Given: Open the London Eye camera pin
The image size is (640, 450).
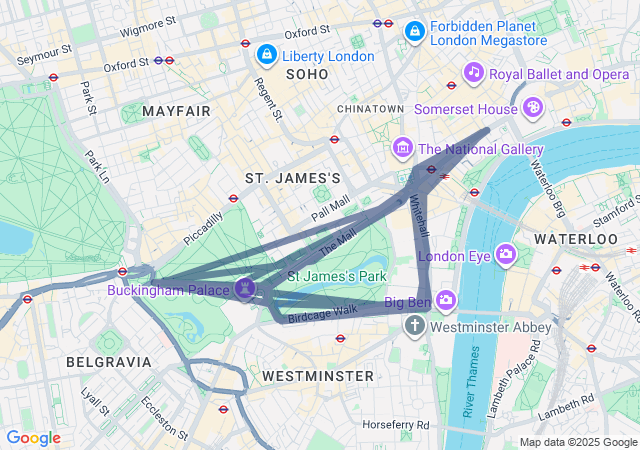Looking at the screenshot, I should 506,255.
